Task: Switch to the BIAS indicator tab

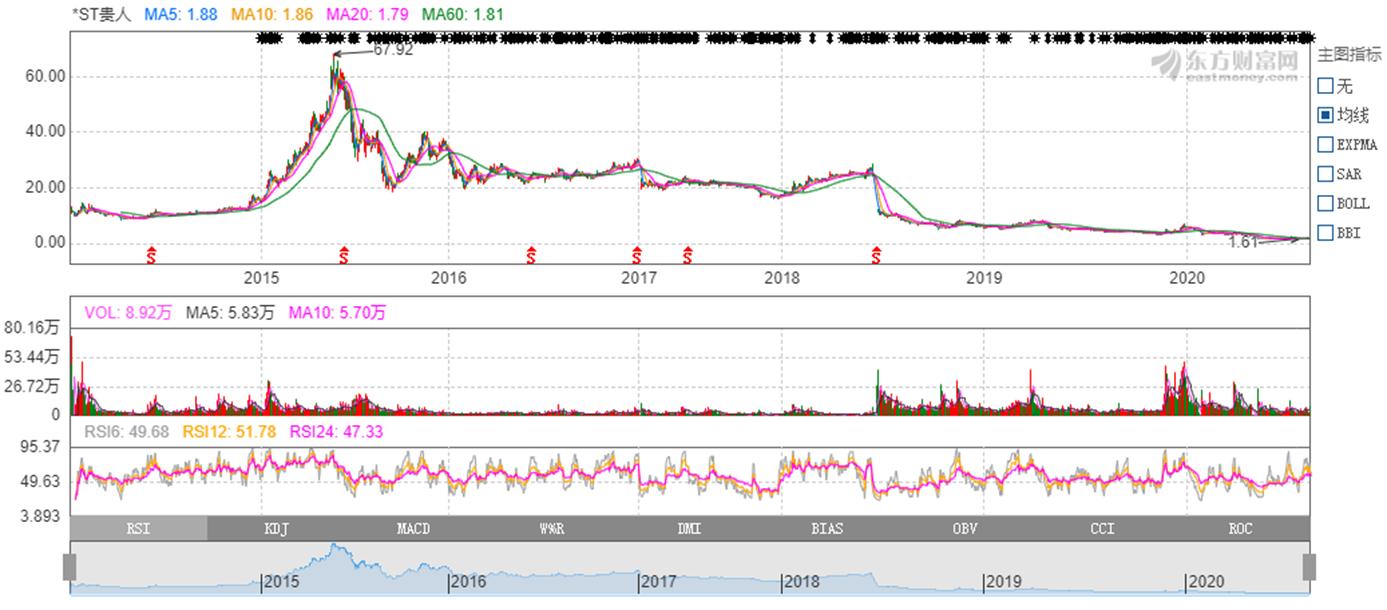Action: click(827, 528)
